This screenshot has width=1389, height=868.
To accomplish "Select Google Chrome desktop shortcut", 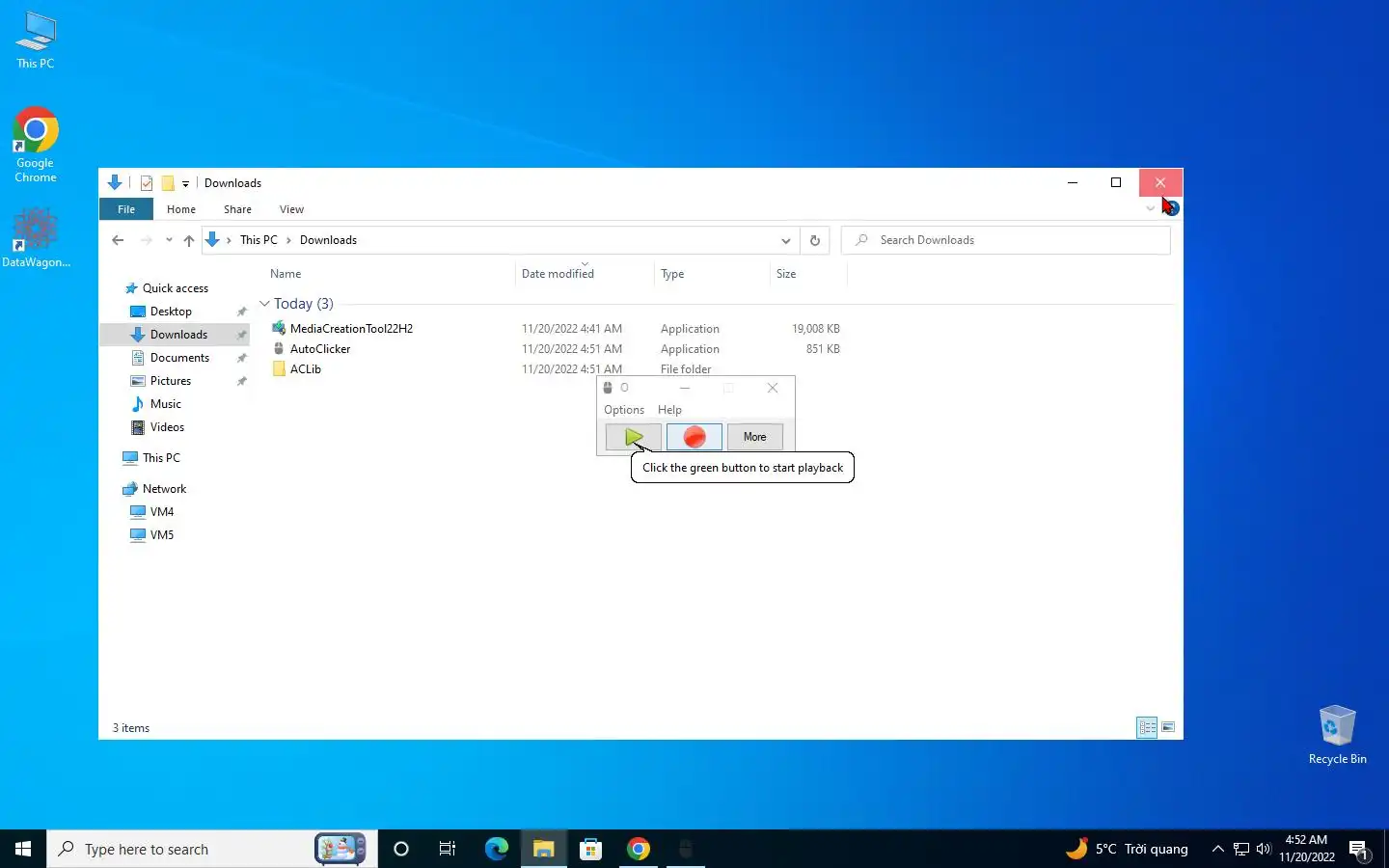I will (x=36, y=145).
